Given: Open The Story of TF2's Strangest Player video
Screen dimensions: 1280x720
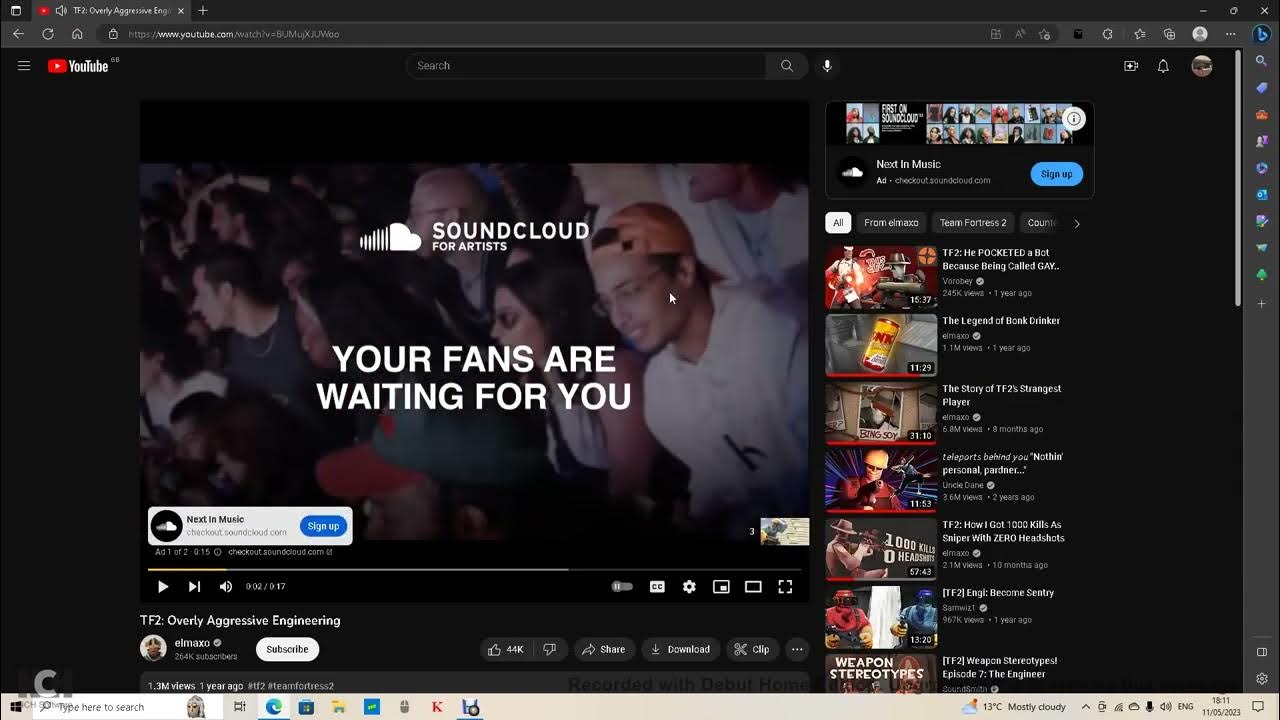Looking at the screenshot, I should pyautogui.click(x=1002, y=395).
